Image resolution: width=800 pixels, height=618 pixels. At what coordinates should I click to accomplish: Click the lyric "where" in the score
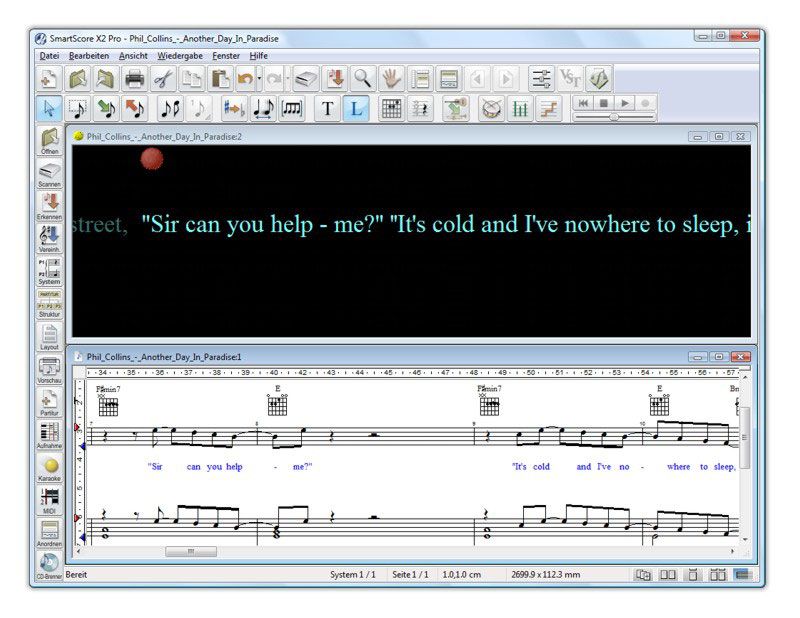(x=678, y=466)
